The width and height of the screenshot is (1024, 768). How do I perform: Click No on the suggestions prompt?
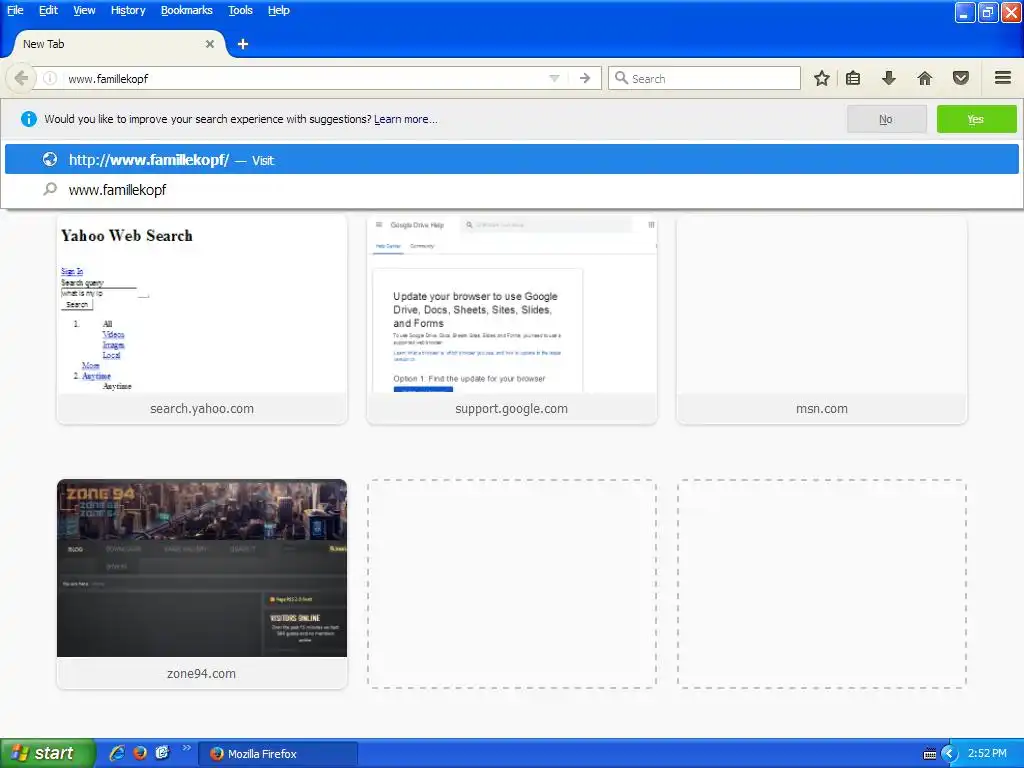pos(886,120)
